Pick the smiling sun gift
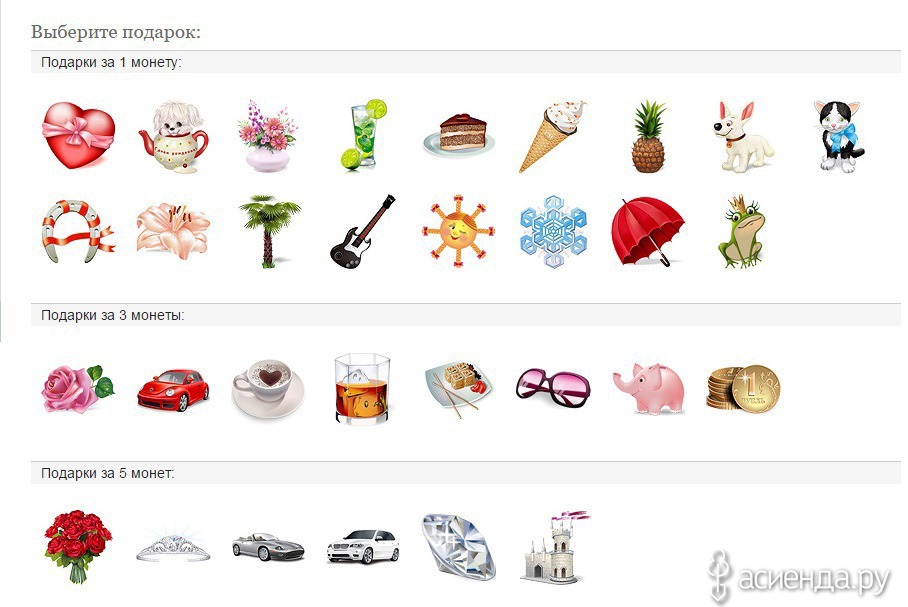Screen dimensions: 908x607 (x=458, y=231)
